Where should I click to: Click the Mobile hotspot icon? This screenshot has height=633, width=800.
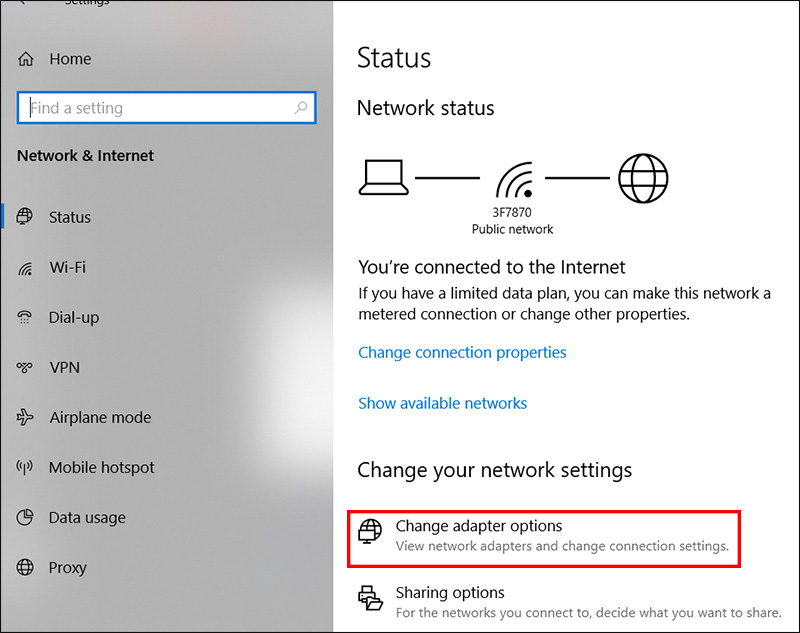(27, 467)
